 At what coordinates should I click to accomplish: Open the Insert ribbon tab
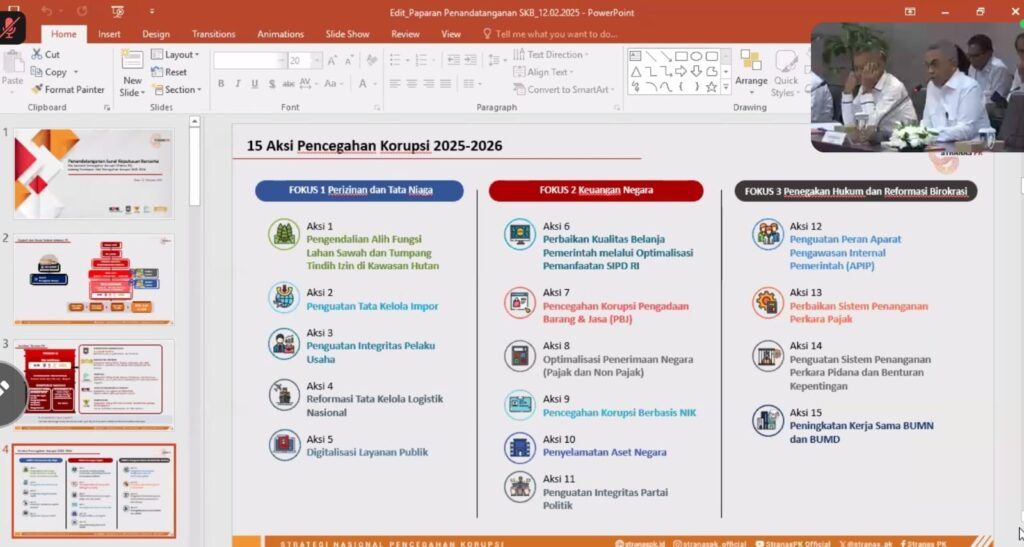[x=109, y=34]
